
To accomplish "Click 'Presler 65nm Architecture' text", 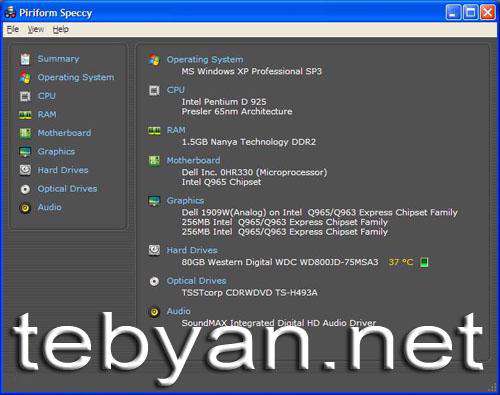I will pos(237,112).
